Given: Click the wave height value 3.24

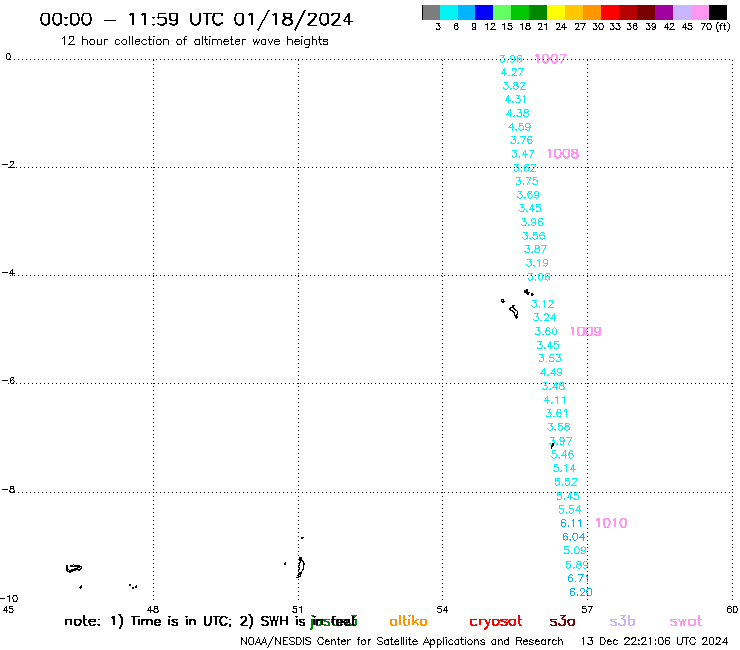Looking at the screenshot, I should [x=545, y=317].
